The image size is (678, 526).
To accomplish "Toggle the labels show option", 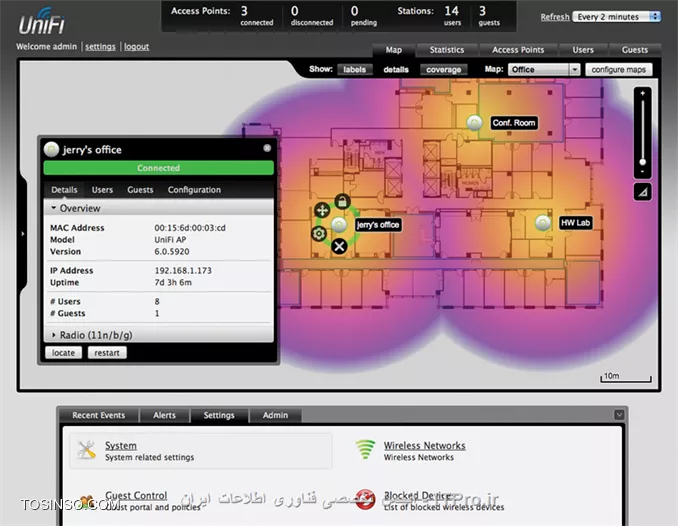I will click(x=355, y=70).
